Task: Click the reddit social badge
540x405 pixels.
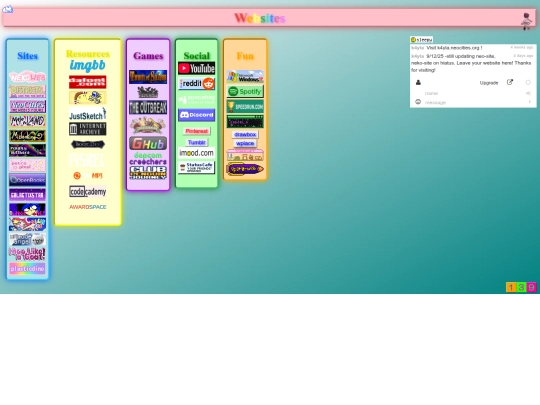Action: click(196, 83)
